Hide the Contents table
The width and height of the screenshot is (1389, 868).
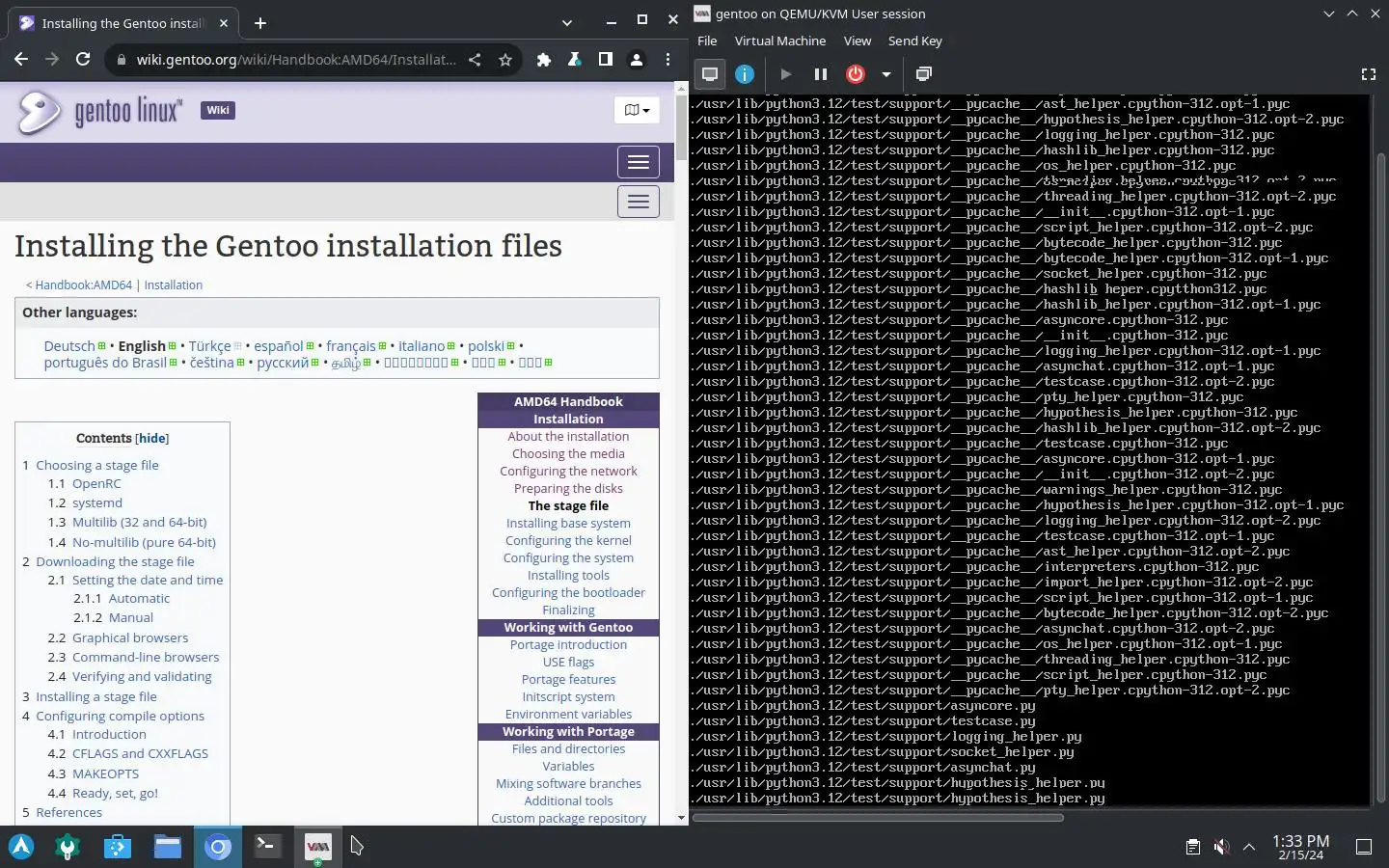coord(152,438)
